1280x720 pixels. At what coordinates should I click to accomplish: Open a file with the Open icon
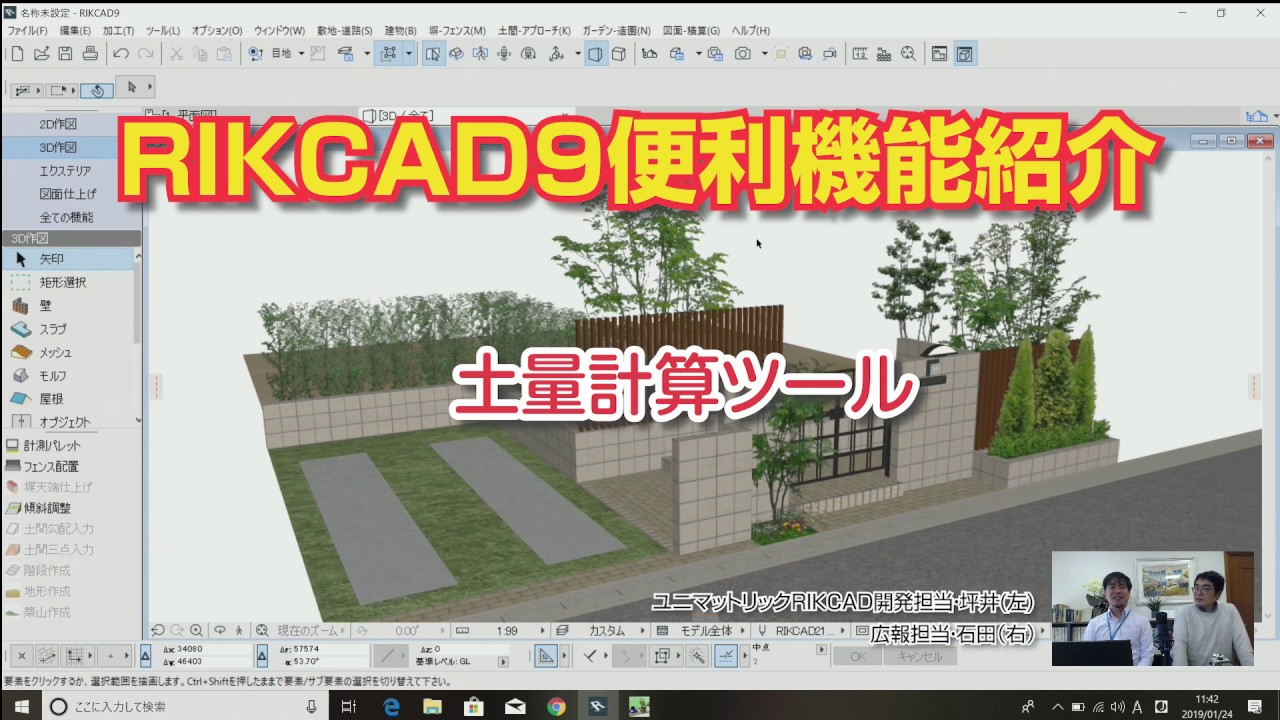pyautogui.click(x=41, y=54)
